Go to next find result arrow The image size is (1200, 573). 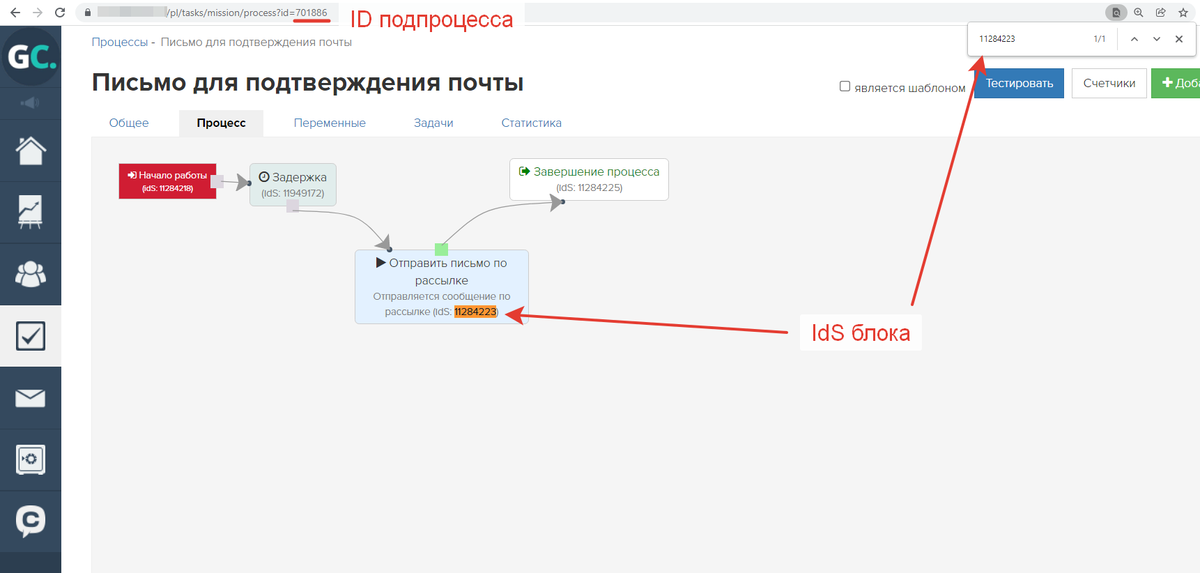(1156, 39)
